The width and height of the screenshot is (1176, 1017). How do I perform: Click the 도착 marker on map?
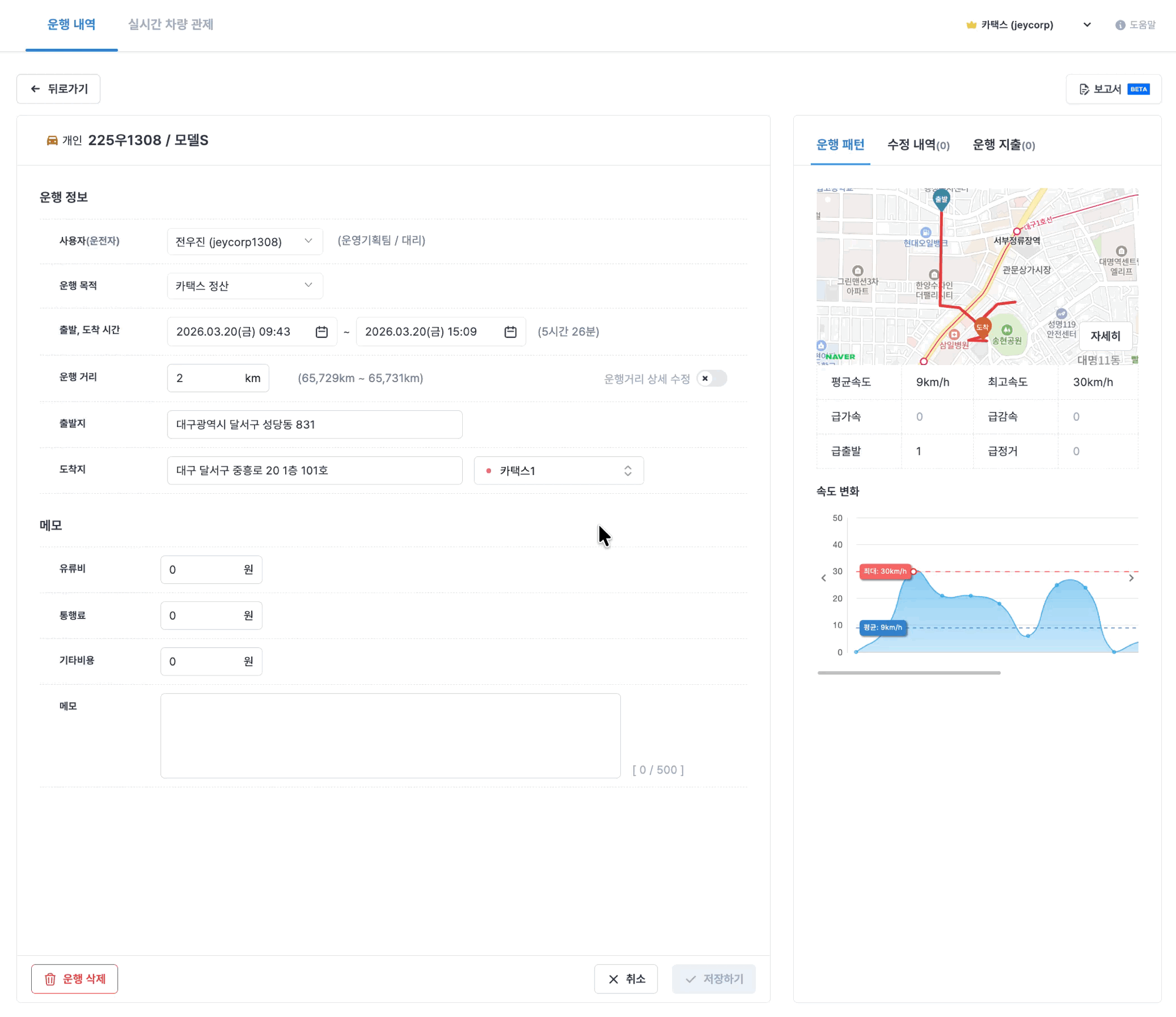pos(983,327)
